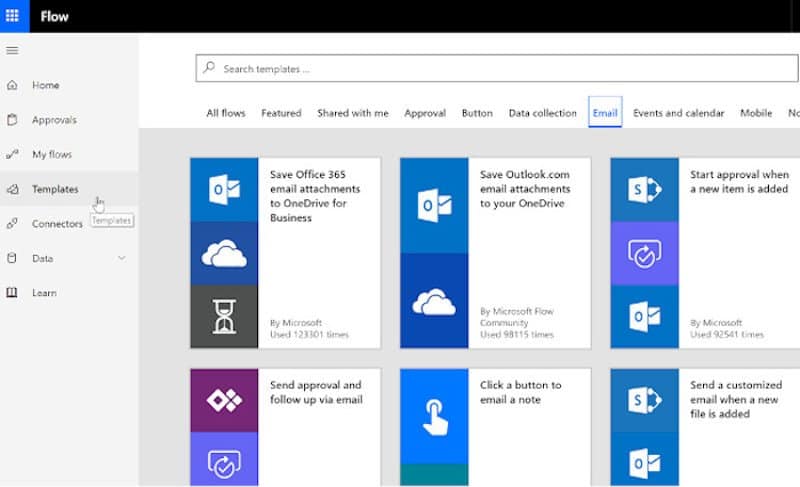Click the hourglass delay icon
This screenshot has height=487, width=800.
224,316
